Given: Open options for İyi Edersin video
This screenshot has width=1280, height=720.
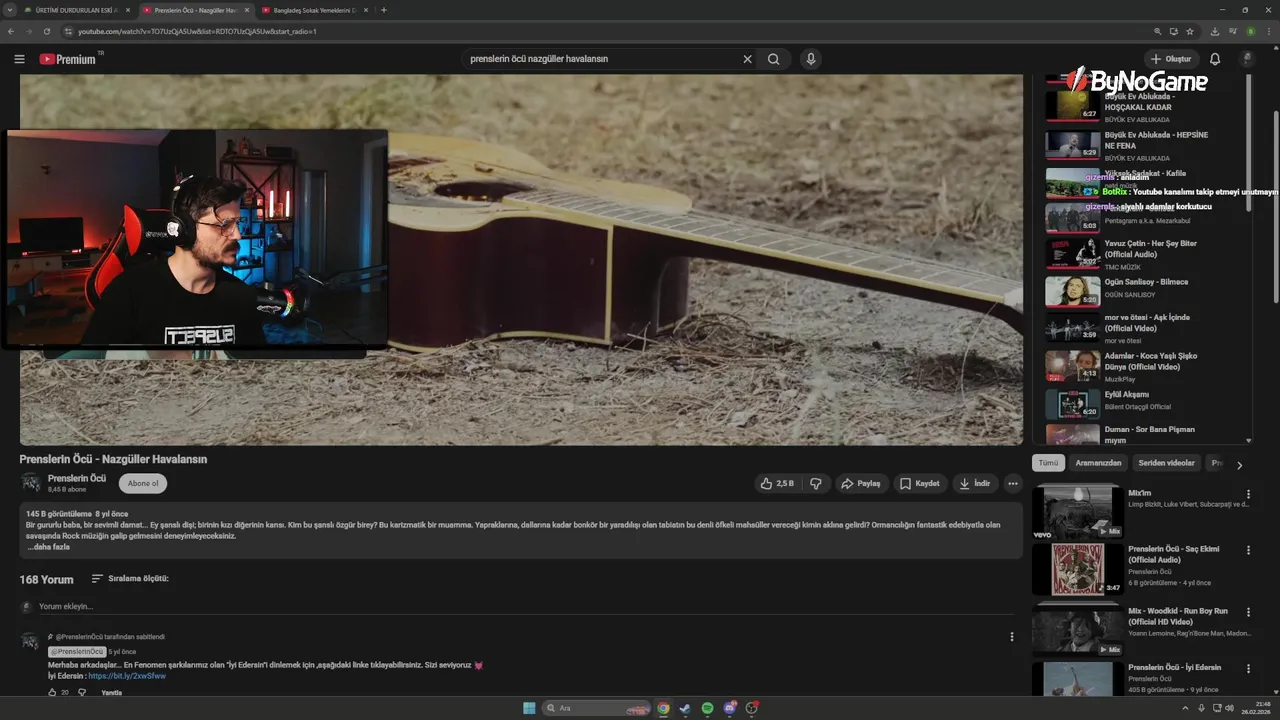Looking at the screenshot, I should pyautogui.click(x=1248, y=668).
